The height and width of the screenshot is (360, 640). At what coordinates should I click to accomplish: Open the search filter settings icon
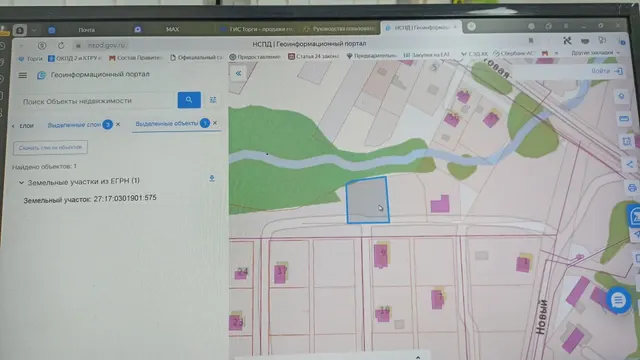coord(213,100)
